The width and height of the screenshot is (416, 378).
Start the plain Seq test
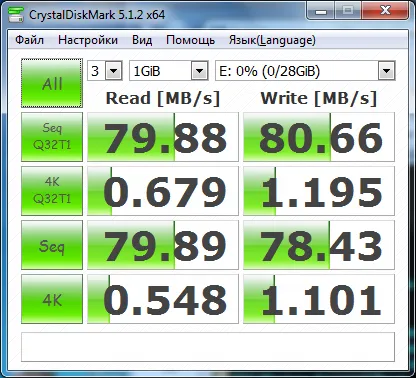click(x=52, y=245)
